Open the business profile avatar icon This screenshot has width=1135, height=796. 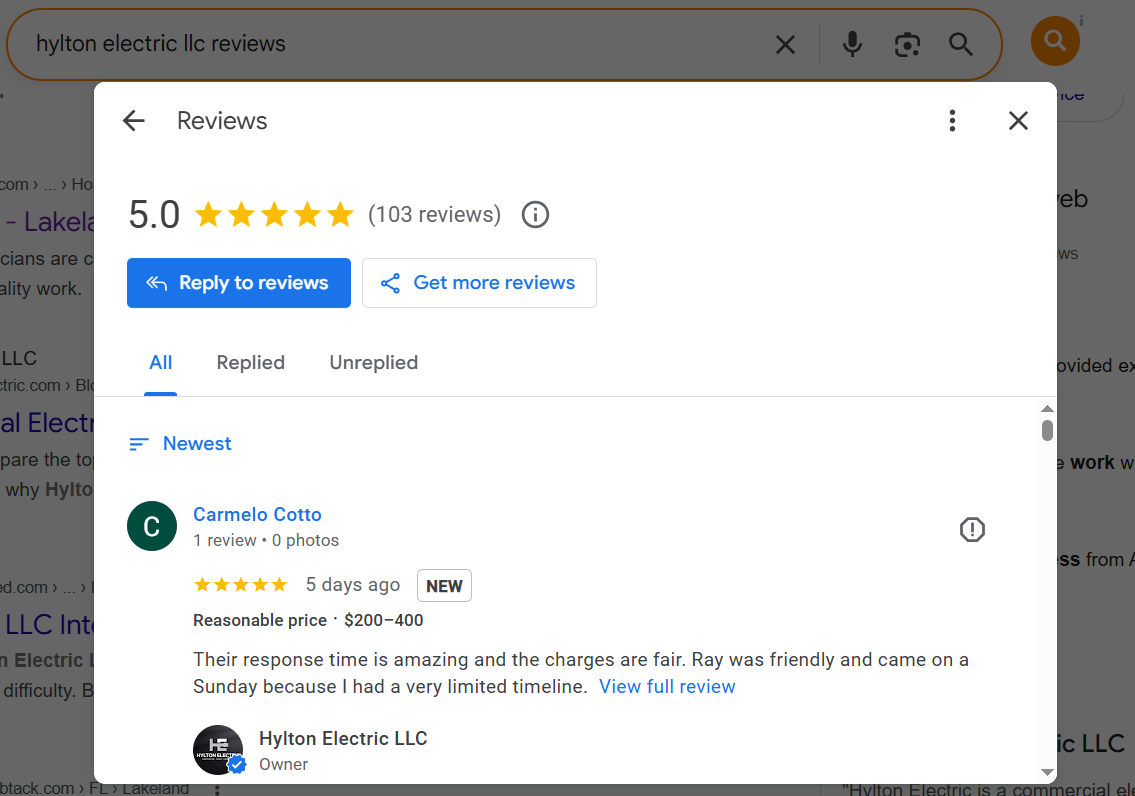click(1055, 41)
